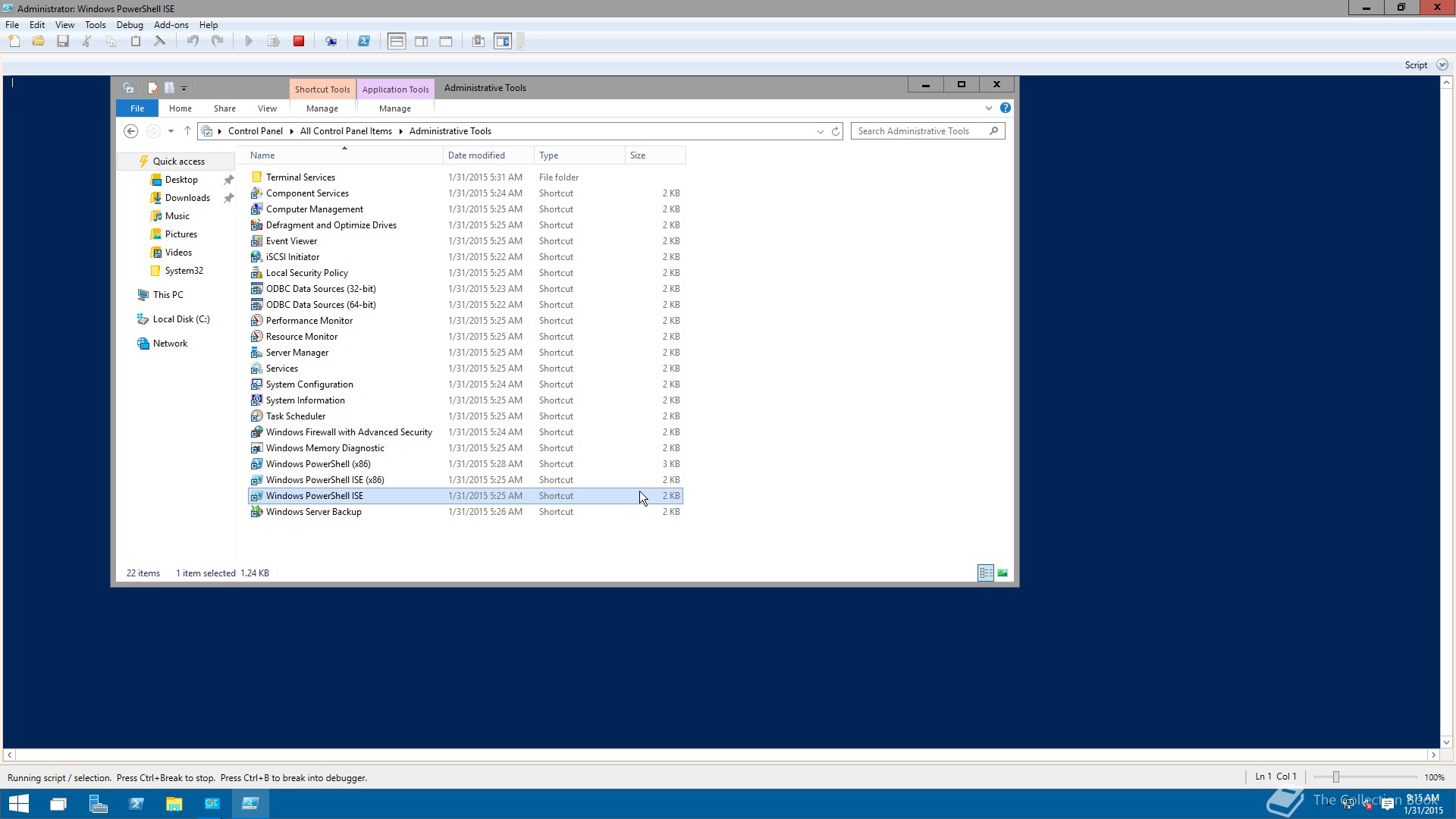This screenshot has height=819, width=1456.
Task: Click Control Panel in the address breadcrumb
Action: [x=256, y=131]
